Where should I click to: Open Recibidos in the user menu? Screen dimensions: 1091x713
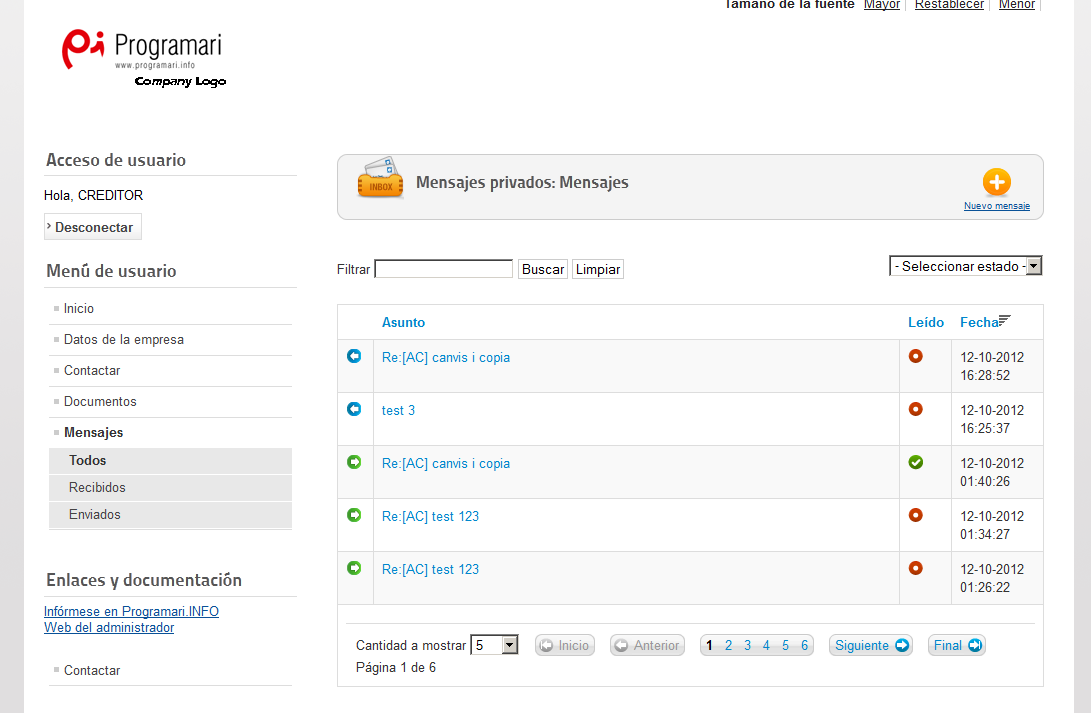97,488
